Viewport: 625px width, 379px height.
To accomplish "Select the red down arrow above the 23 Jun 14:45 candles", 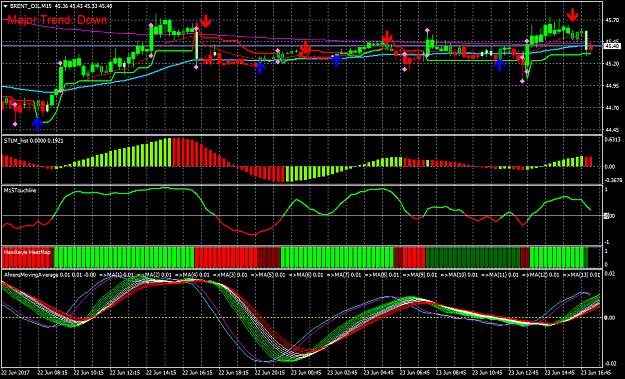I will [x=573, y=15].
